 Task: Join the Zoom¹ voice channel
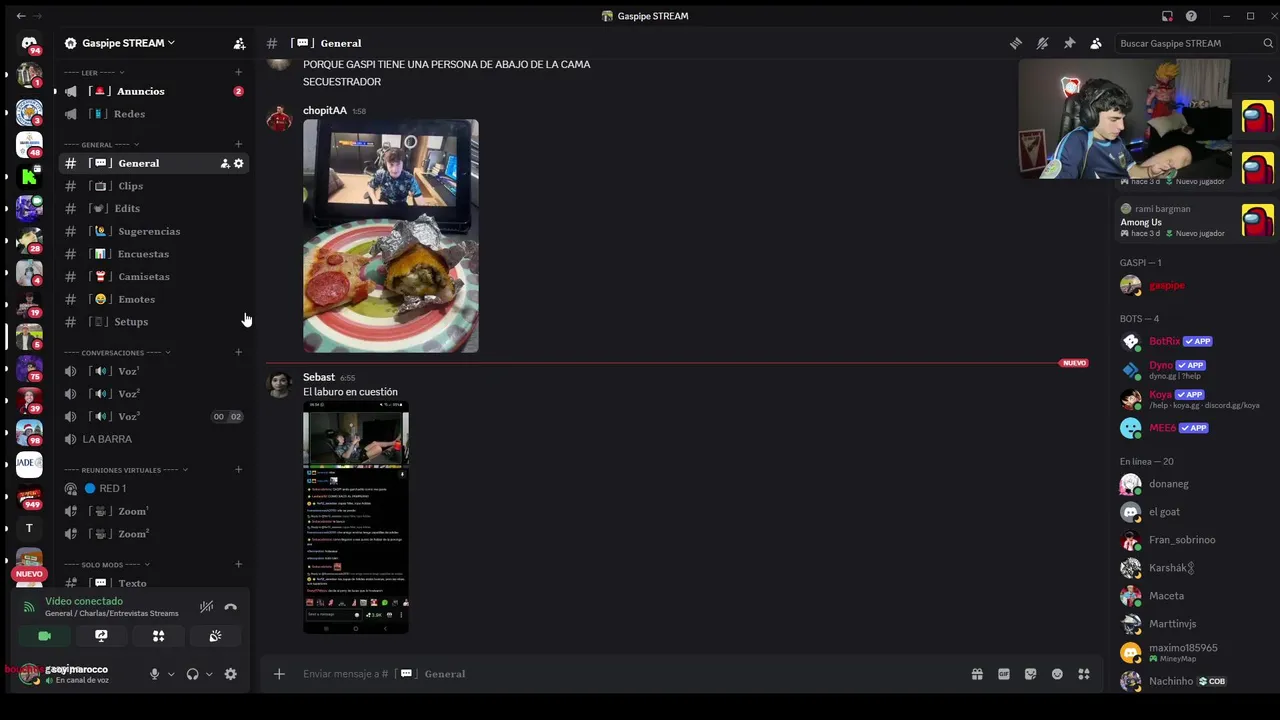[153, 511]
